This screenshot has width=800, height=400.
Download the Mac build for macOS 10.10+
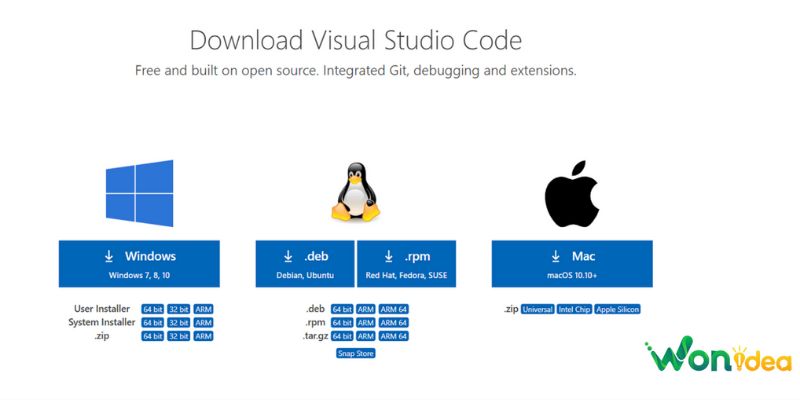[x=572, y=264]
